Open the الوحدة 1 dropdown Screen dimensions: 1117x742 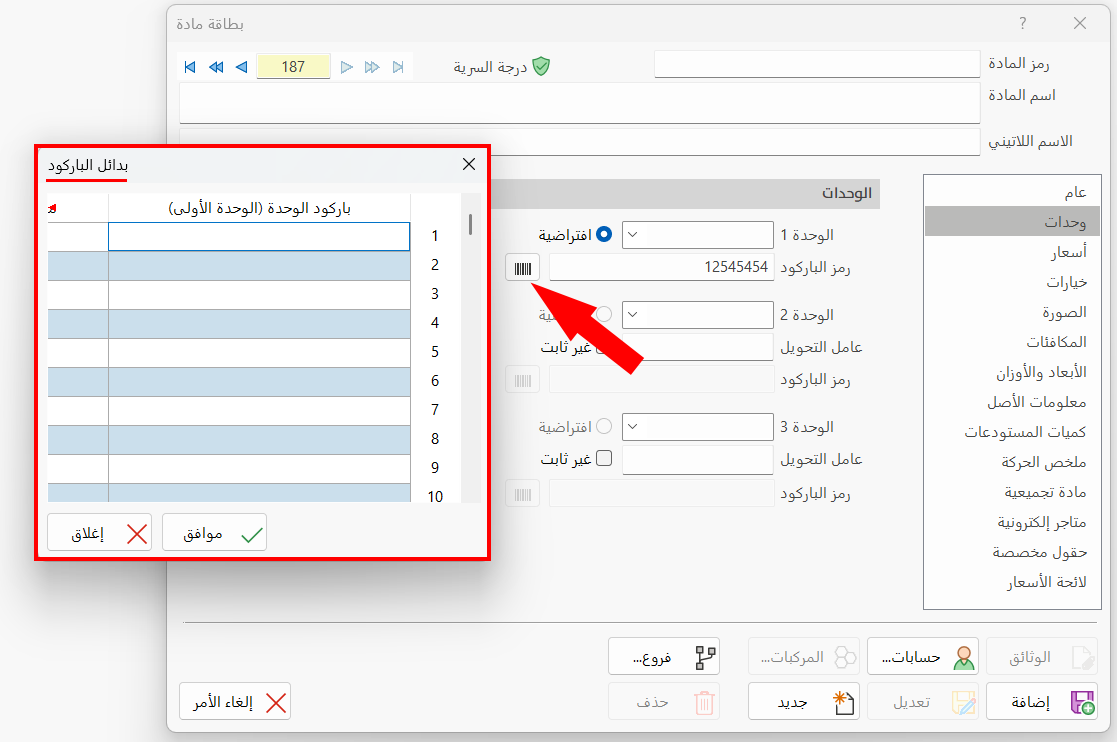point(697,235)
